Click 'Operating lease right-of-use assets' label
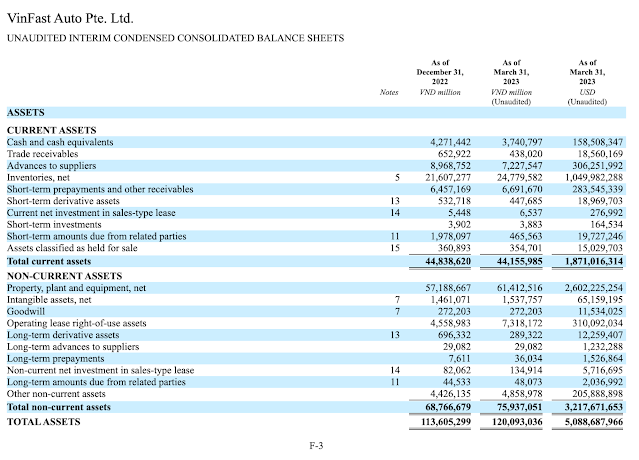This screenshot has height=460, width=639. click(77, 324)
